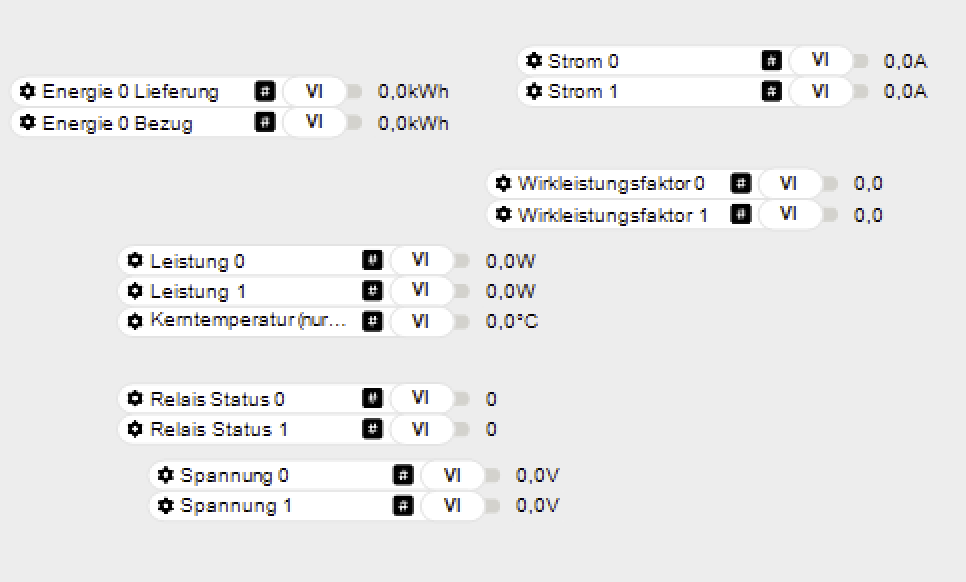The image size is (966, 582).
Task: Click the gear icon for Strom 0
Action: (x=535, y=61)
